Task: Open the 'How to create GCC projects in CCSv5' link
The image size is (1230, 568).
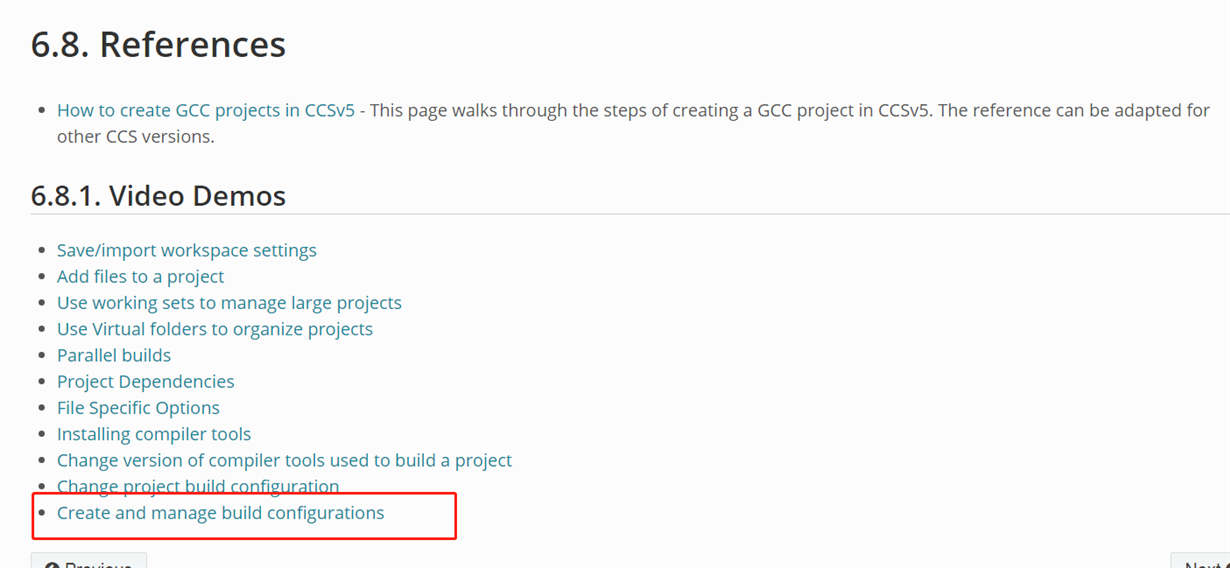Action: tap(205, 110)
